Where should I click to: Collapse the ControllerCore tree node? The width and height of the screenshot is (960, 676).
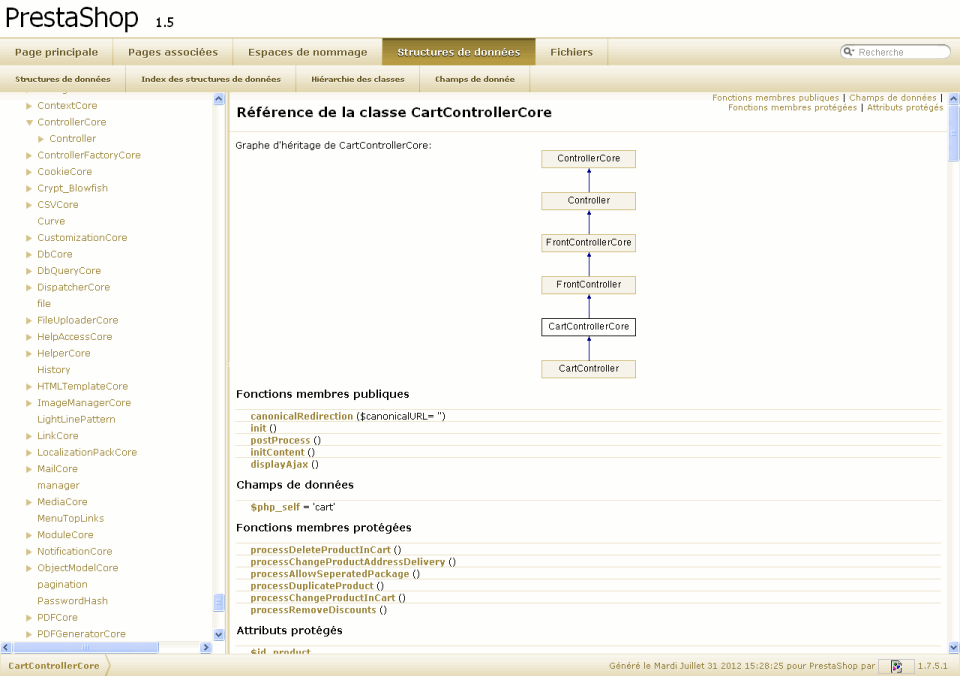click(29, 122)
